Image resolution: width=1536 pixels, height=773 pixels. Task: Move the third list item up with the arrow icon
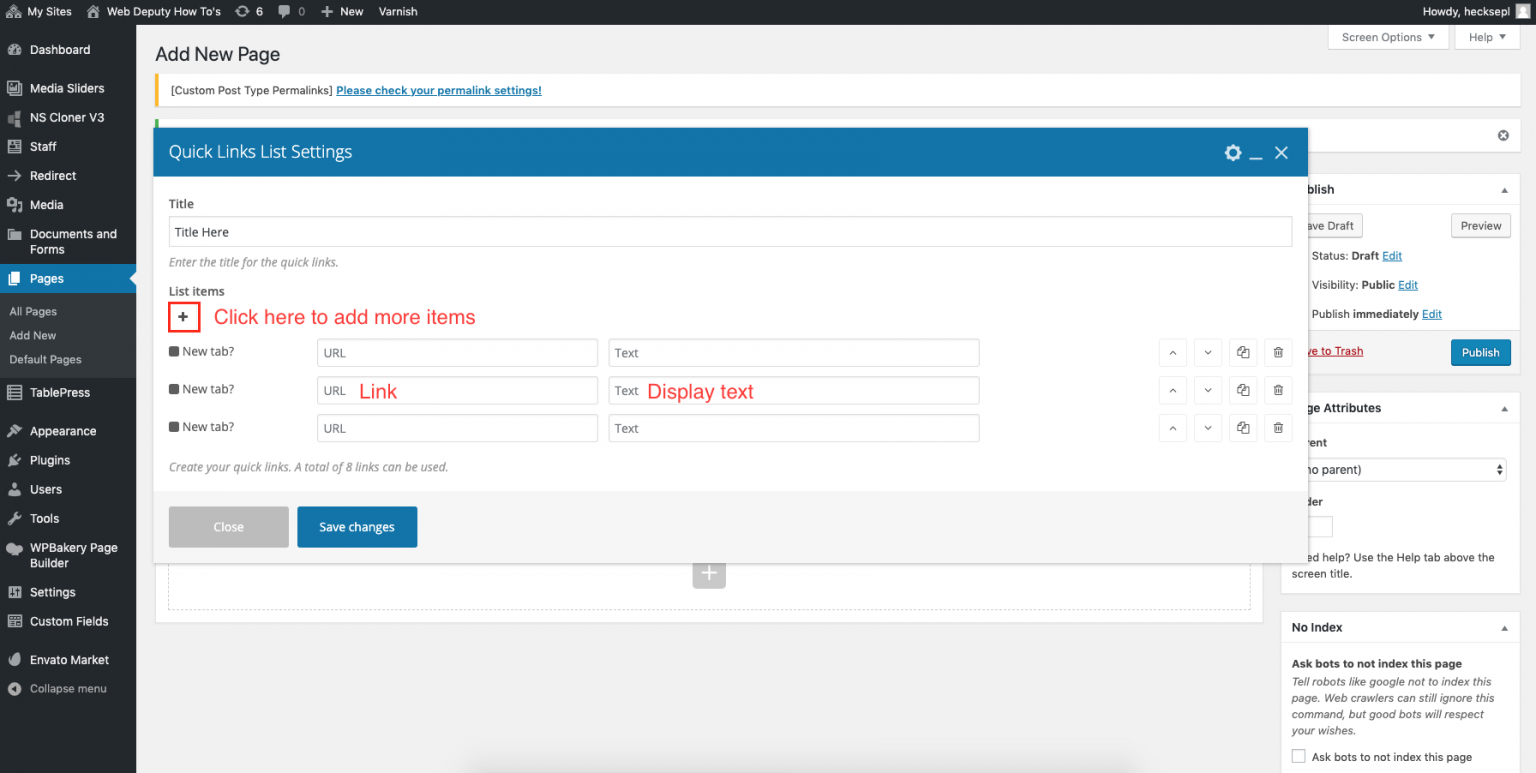coord(1172,428)
